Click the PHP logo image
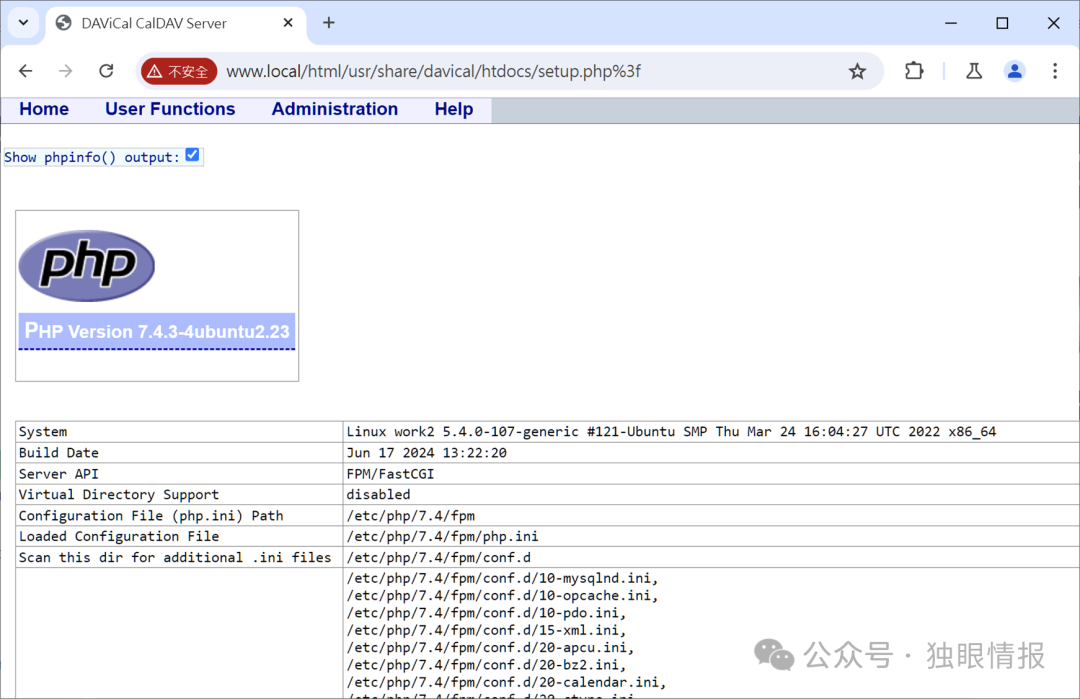Screen dimensions: 1080x699 pos(87,266)
